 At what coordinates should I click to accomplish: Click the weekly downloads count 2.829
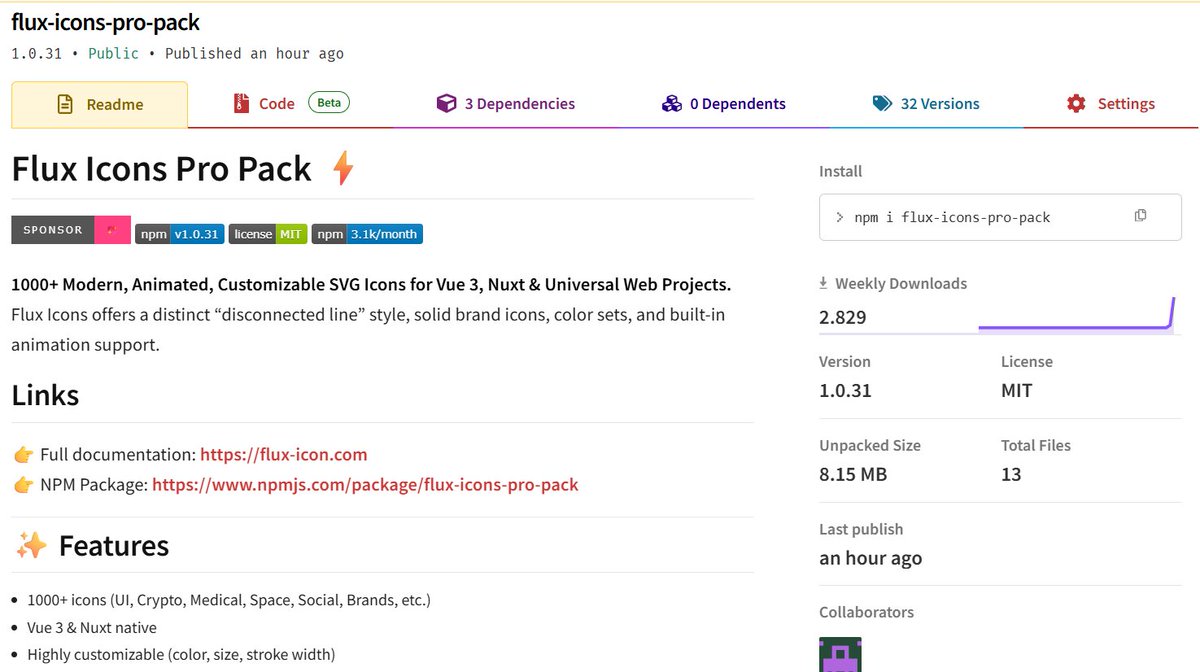click(843, 318)
